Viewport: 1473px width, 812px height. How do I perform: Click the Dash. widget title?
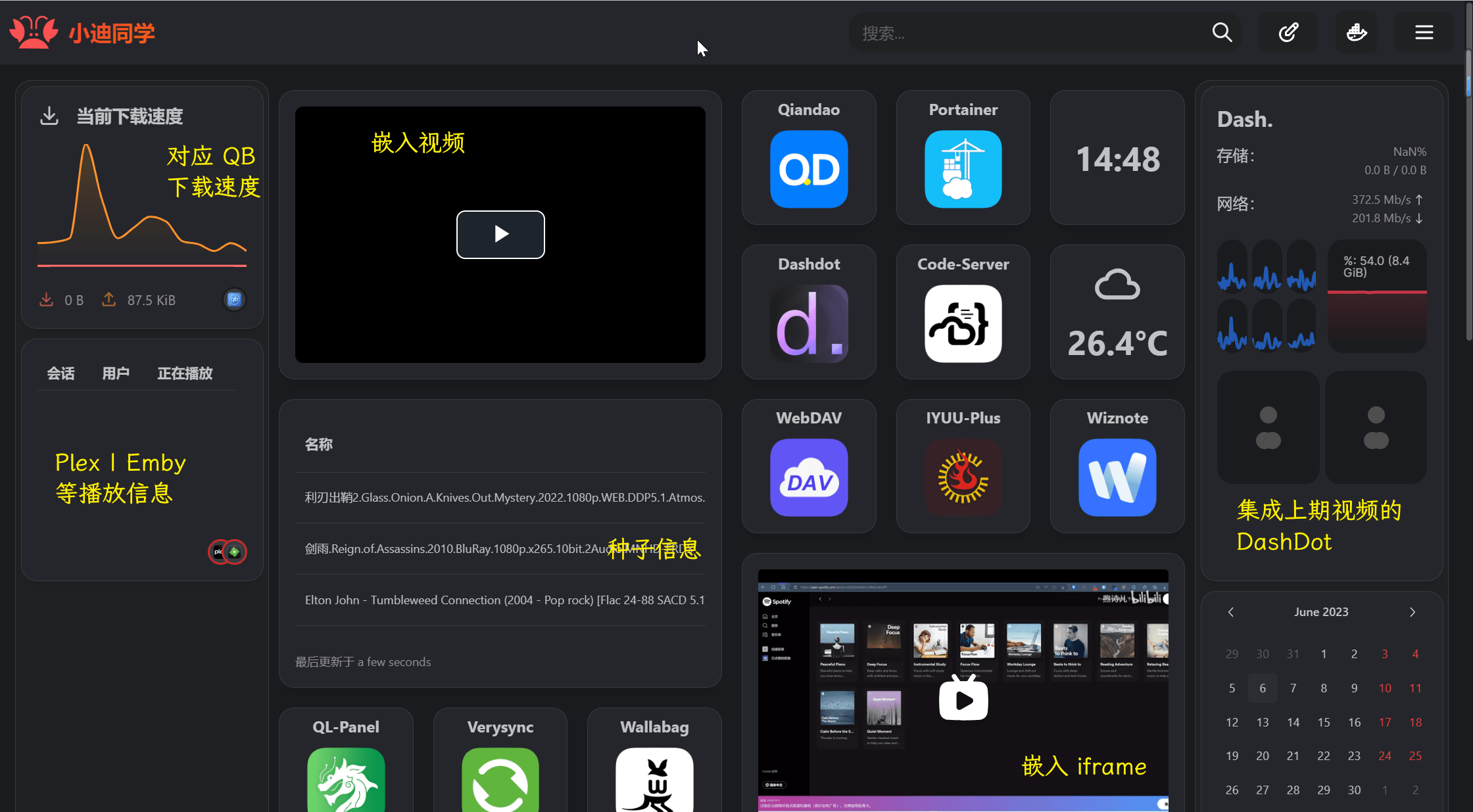tap(1245, 119)
